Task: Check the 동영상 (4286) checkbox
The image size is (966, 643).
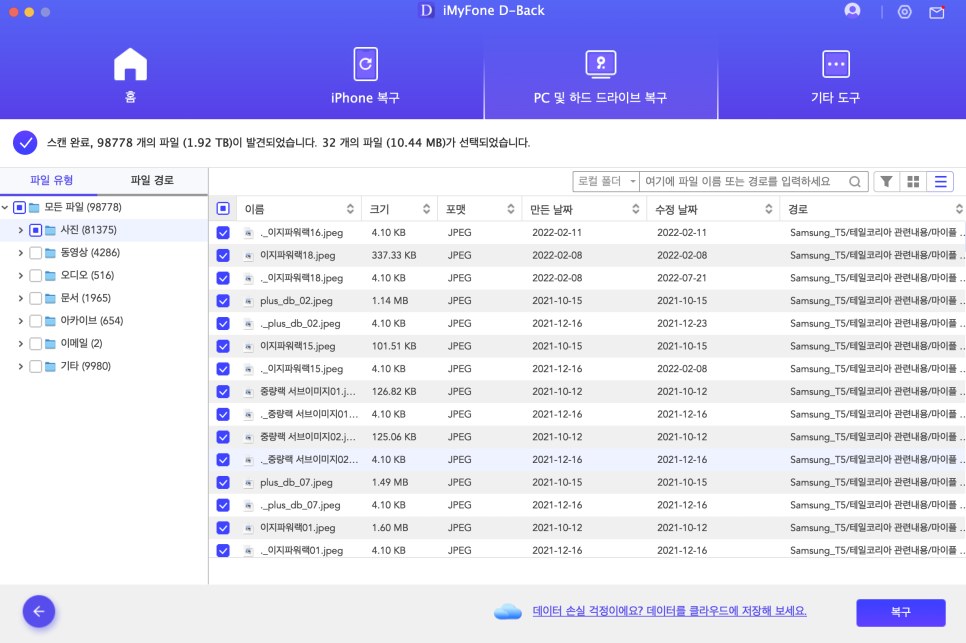Action: [x=36, y=253]
